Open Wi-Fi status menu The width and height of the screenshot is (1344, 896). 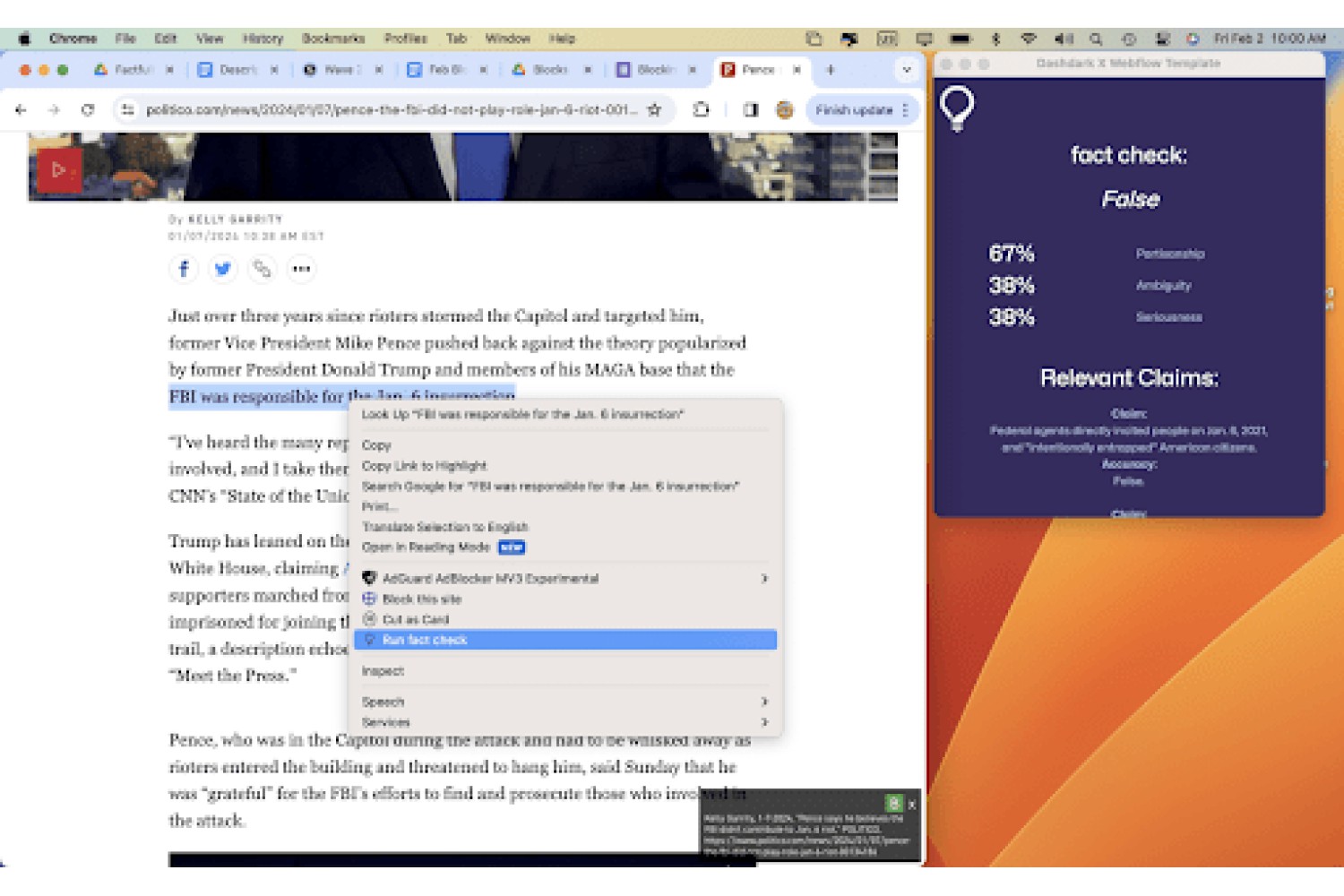1029,39
